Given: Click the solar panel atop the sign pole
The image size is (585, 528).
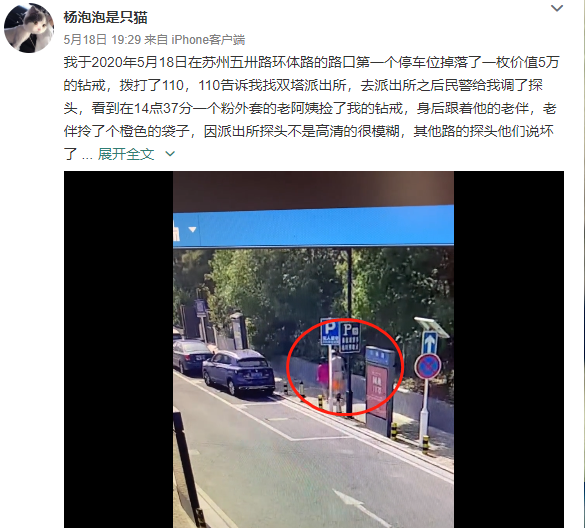Looking at the screenshot, I should click(x=432, y=326).
